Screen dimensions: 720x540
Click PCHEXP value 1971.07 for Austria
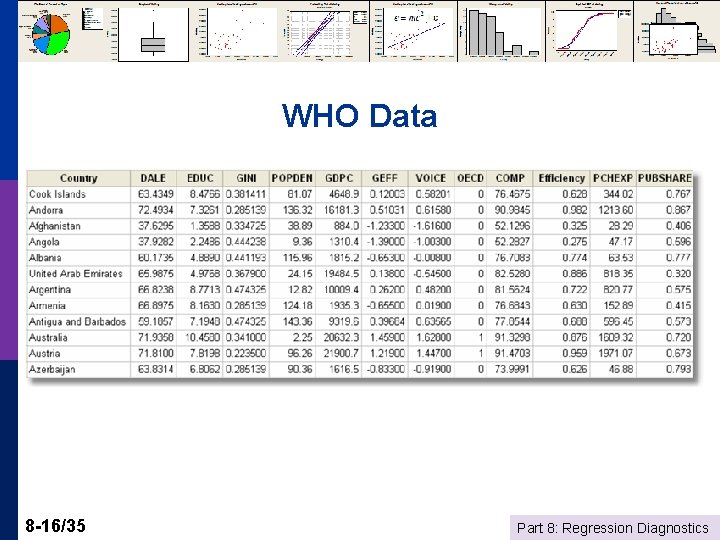[616, 354]
